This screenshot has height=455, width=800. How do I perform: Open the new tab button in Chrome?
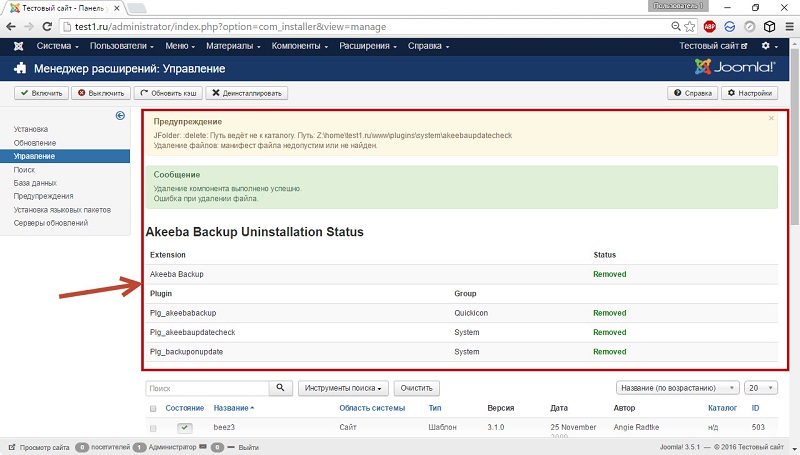click(x=136, y=8)
